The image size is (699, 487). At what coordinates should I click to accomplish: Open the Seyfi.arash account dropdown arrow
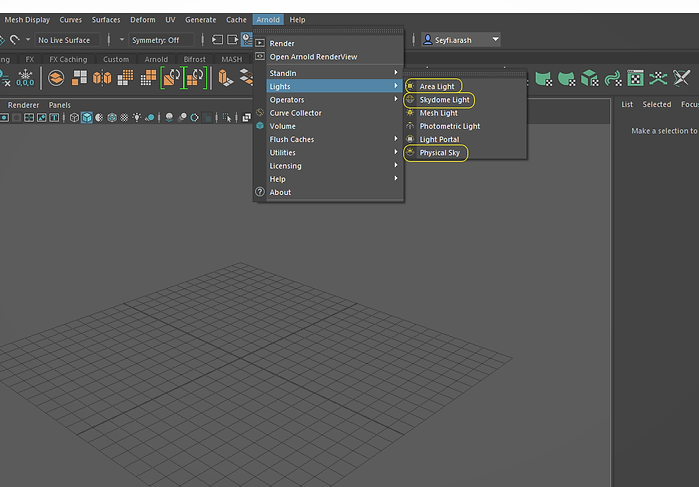point(495,39)
